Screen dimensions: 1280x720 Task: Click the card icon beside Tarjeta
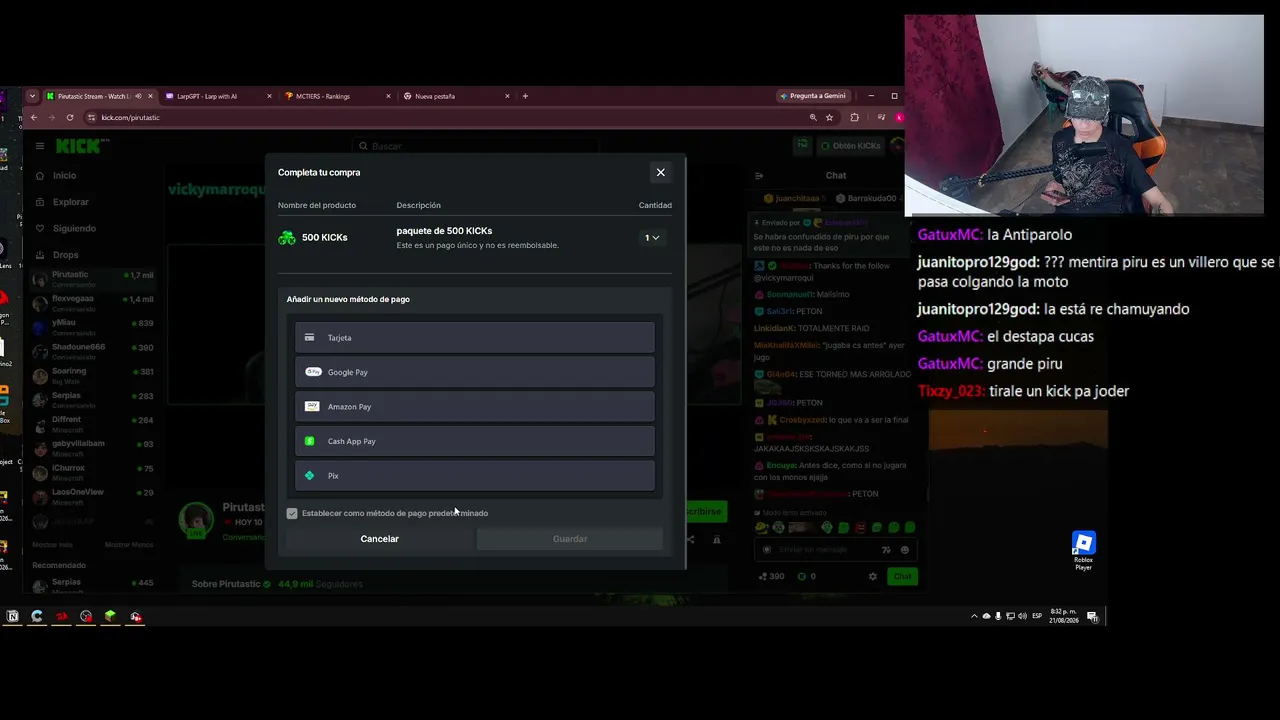tap(310, 338)
